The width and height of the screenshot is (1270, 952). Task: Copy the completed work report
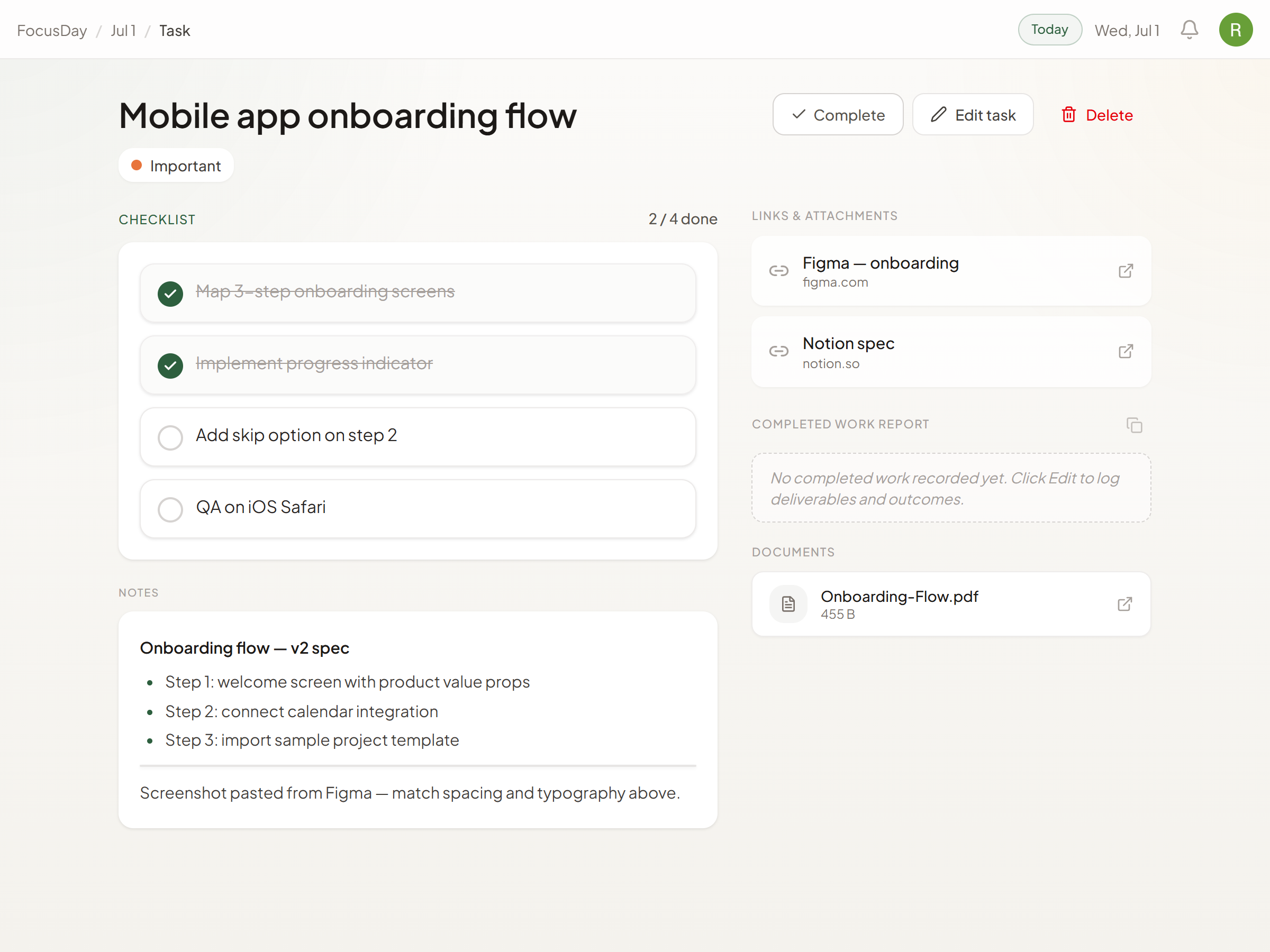pos(1134,425)
